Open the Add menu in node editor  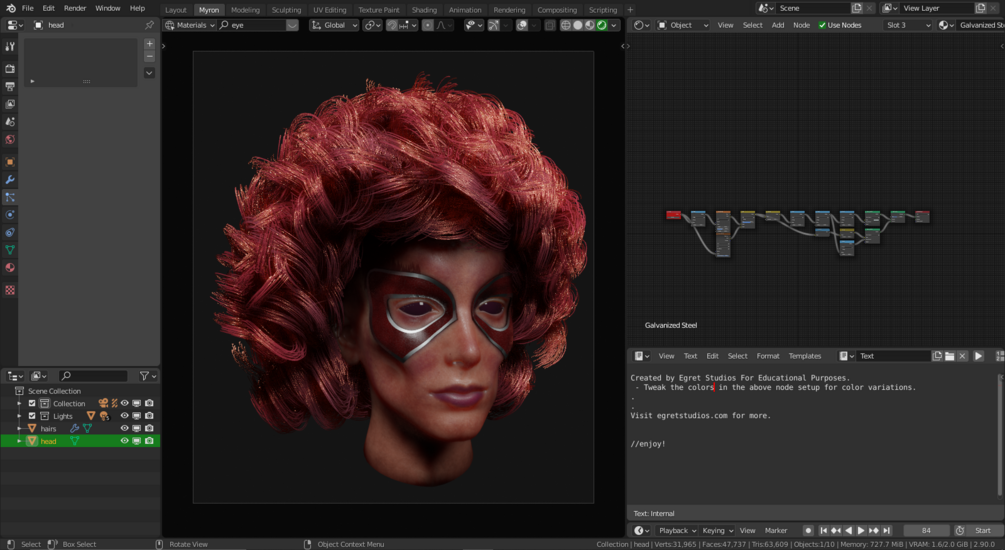[777, 25]
